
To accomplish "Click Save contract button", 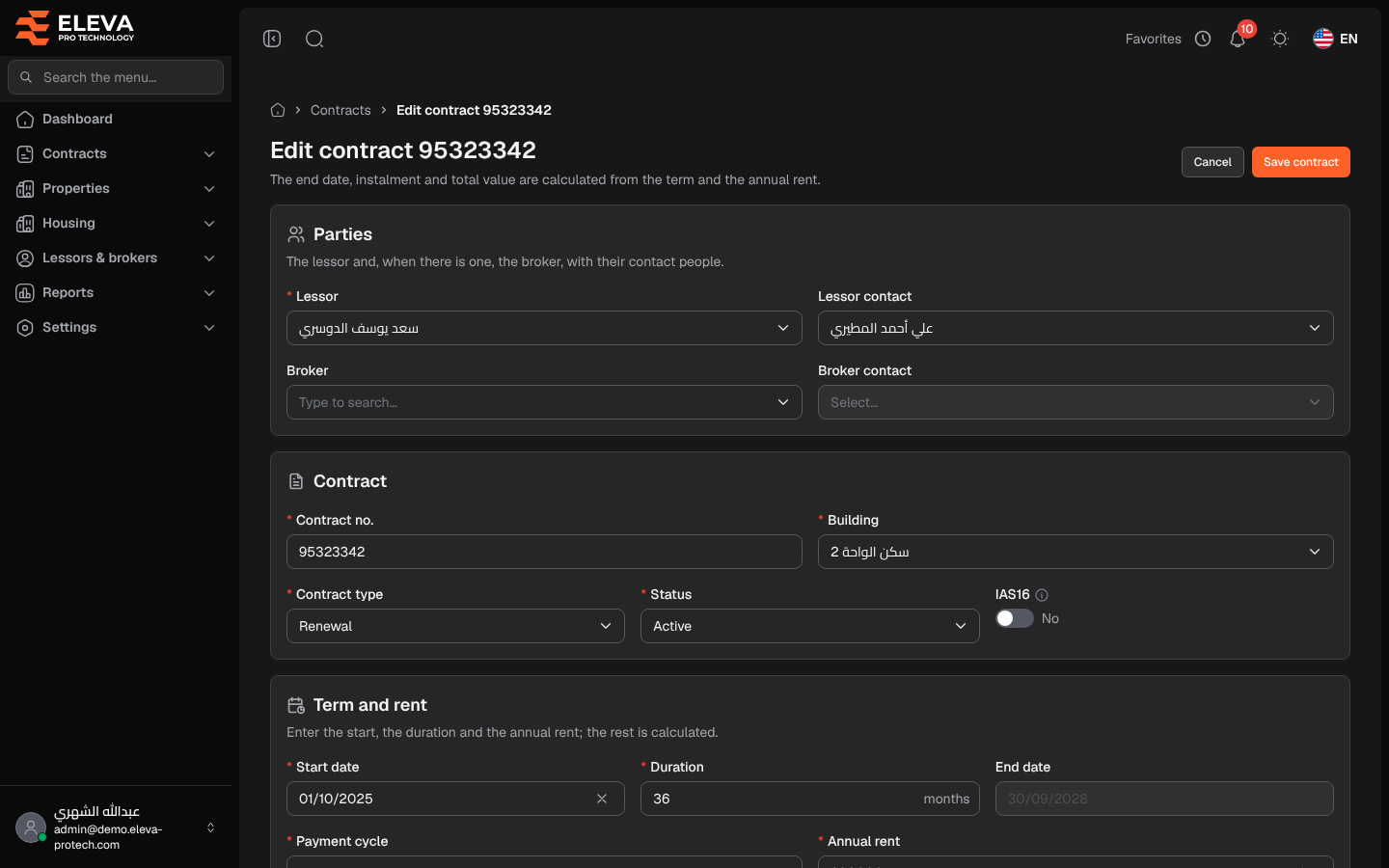I will [1301, 162].
